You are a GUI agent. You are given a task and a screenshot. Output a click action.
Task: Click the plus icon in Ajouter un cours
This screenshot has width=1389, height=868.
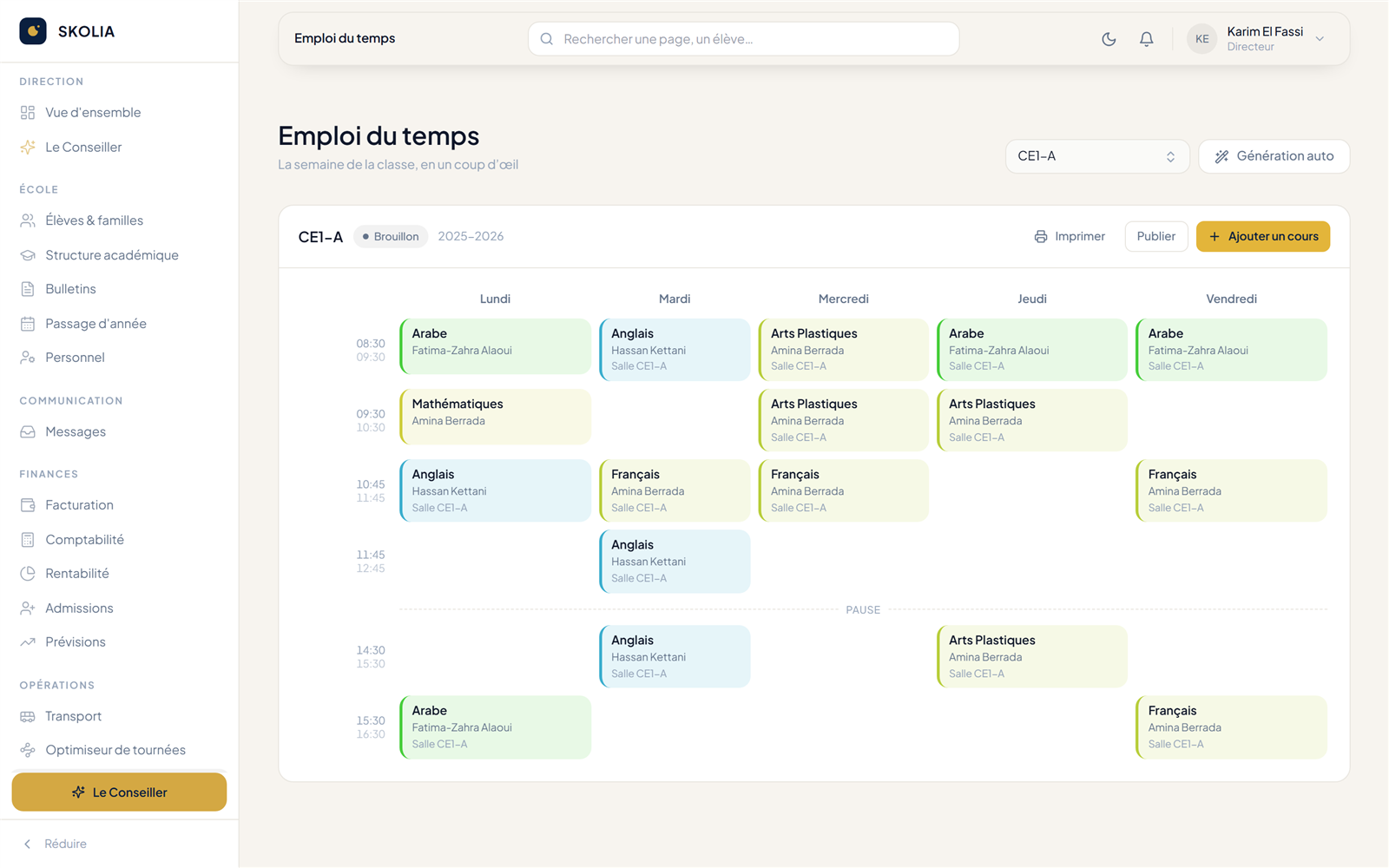coord(1215,237)
